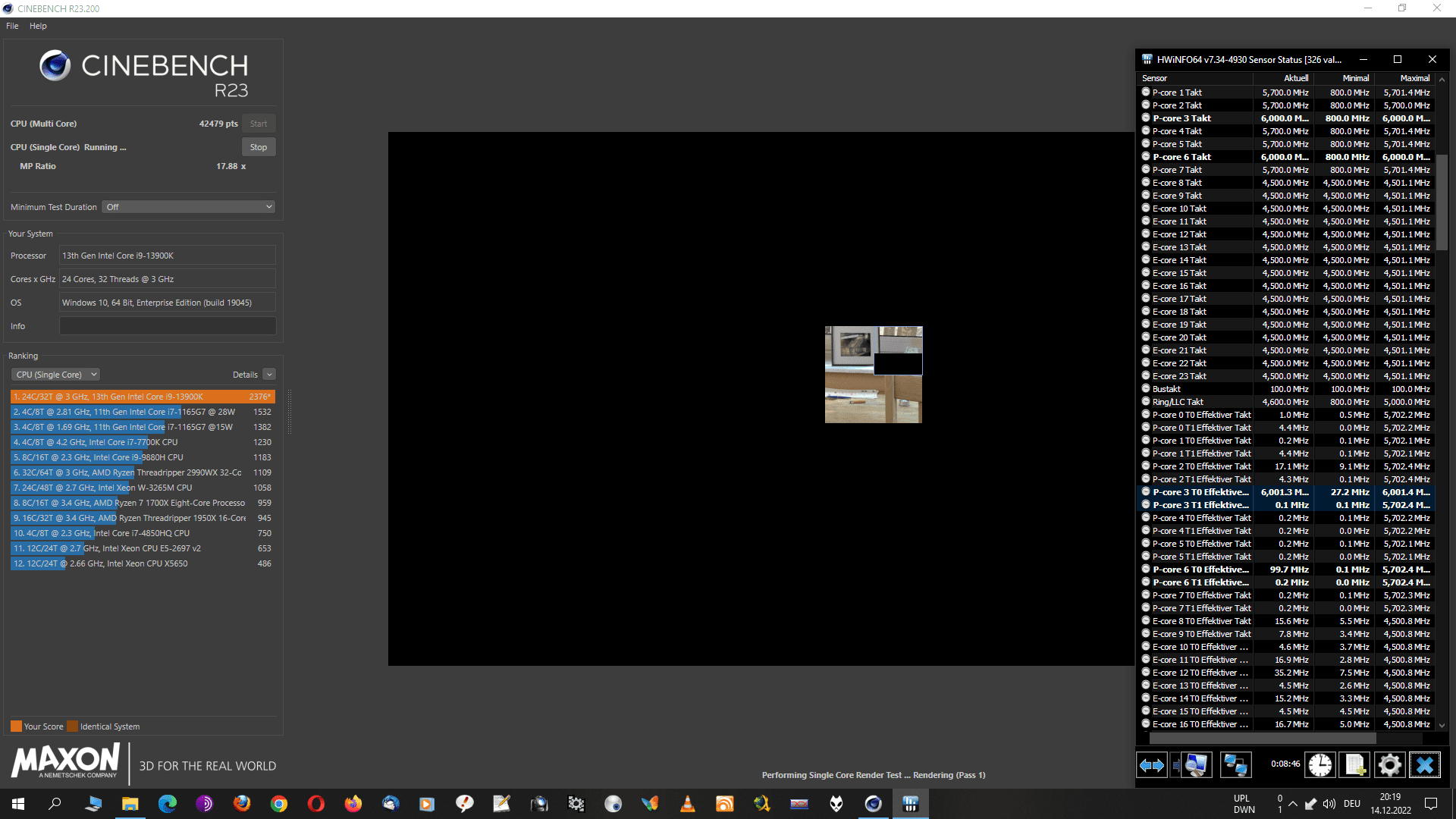The width and height of the screenshot is (1456, 819).
Task: Click HWiNFO Minimal column header
Action: tap(1344, 78)
